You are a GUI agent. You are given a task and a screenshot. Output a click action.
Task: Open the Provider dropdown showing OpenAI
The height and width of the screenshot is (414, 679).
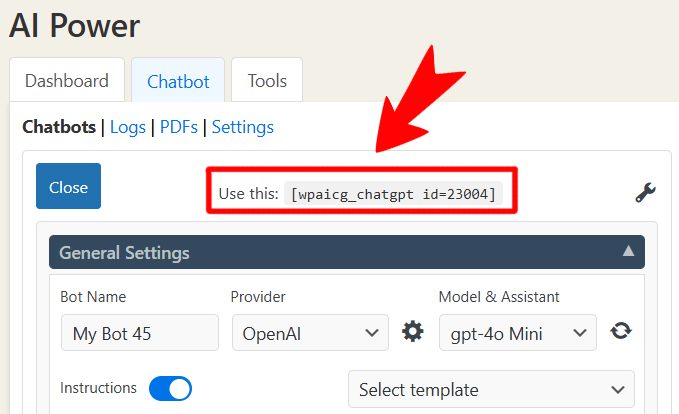point(310,333)
